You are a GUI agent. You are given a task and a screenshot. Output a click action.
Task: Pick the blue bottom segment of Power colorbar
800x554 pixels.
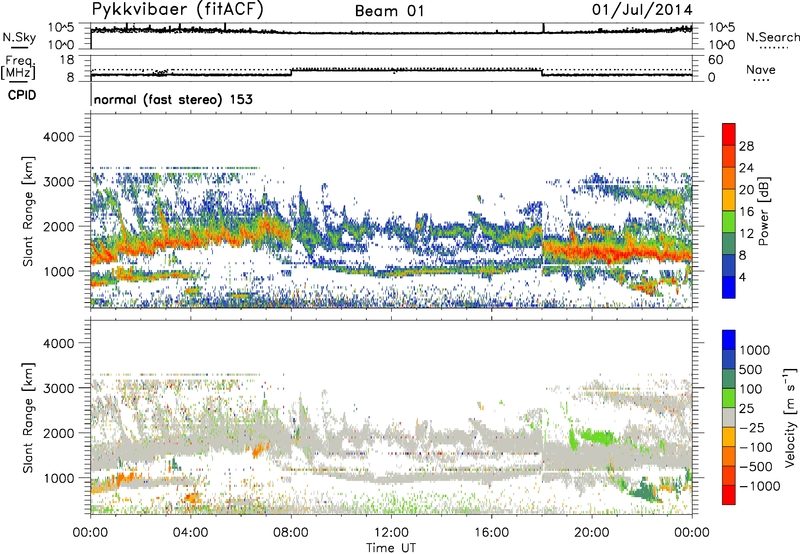729,287
